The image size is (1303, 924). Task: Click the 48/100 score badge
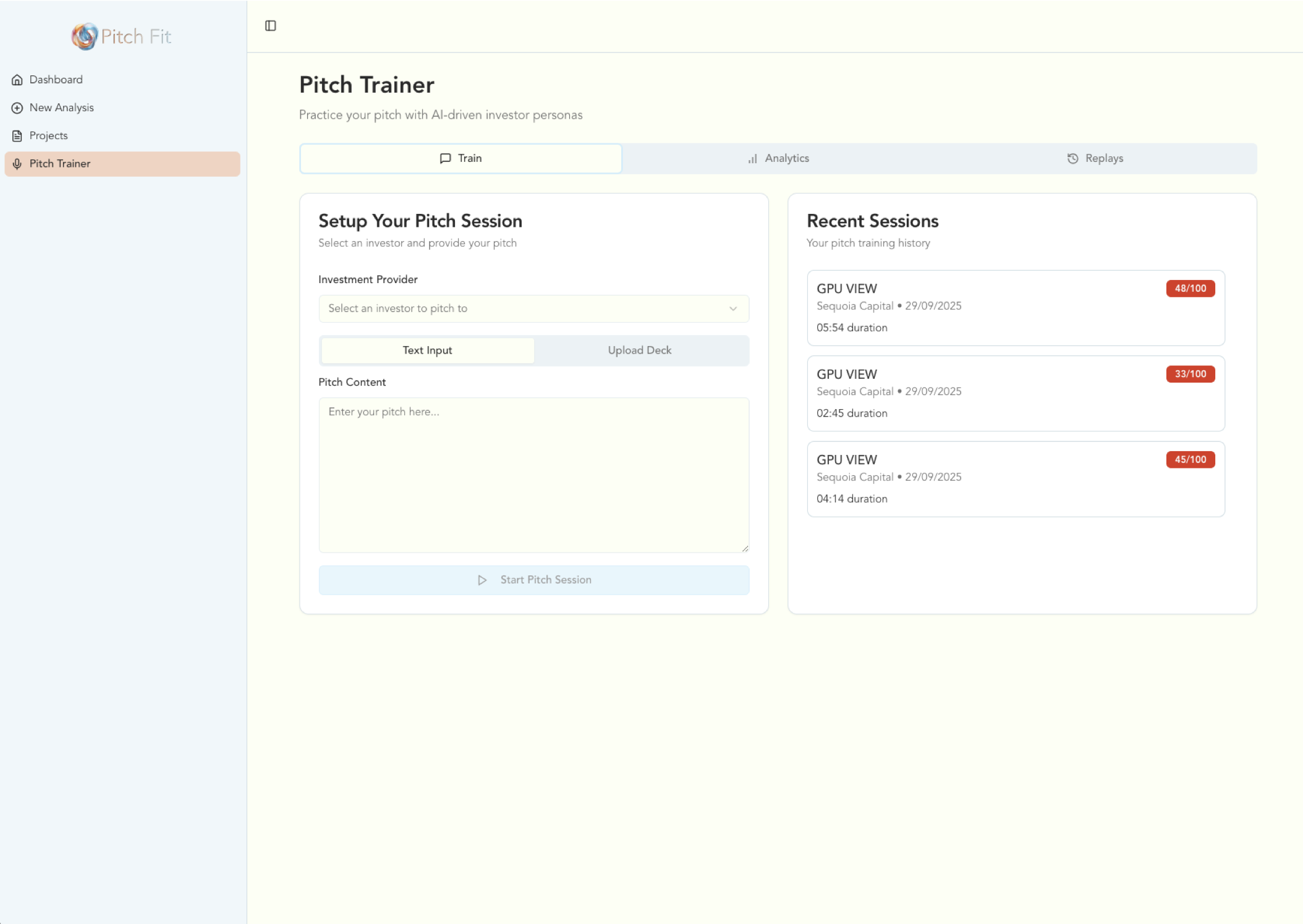(1189, 289)
